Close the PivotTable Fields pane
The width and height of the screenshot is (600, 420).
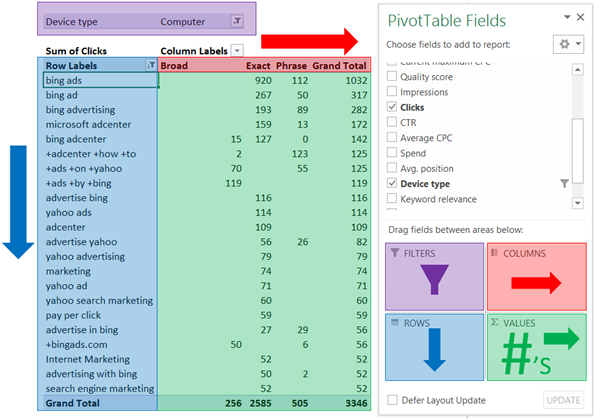(580, 17)
